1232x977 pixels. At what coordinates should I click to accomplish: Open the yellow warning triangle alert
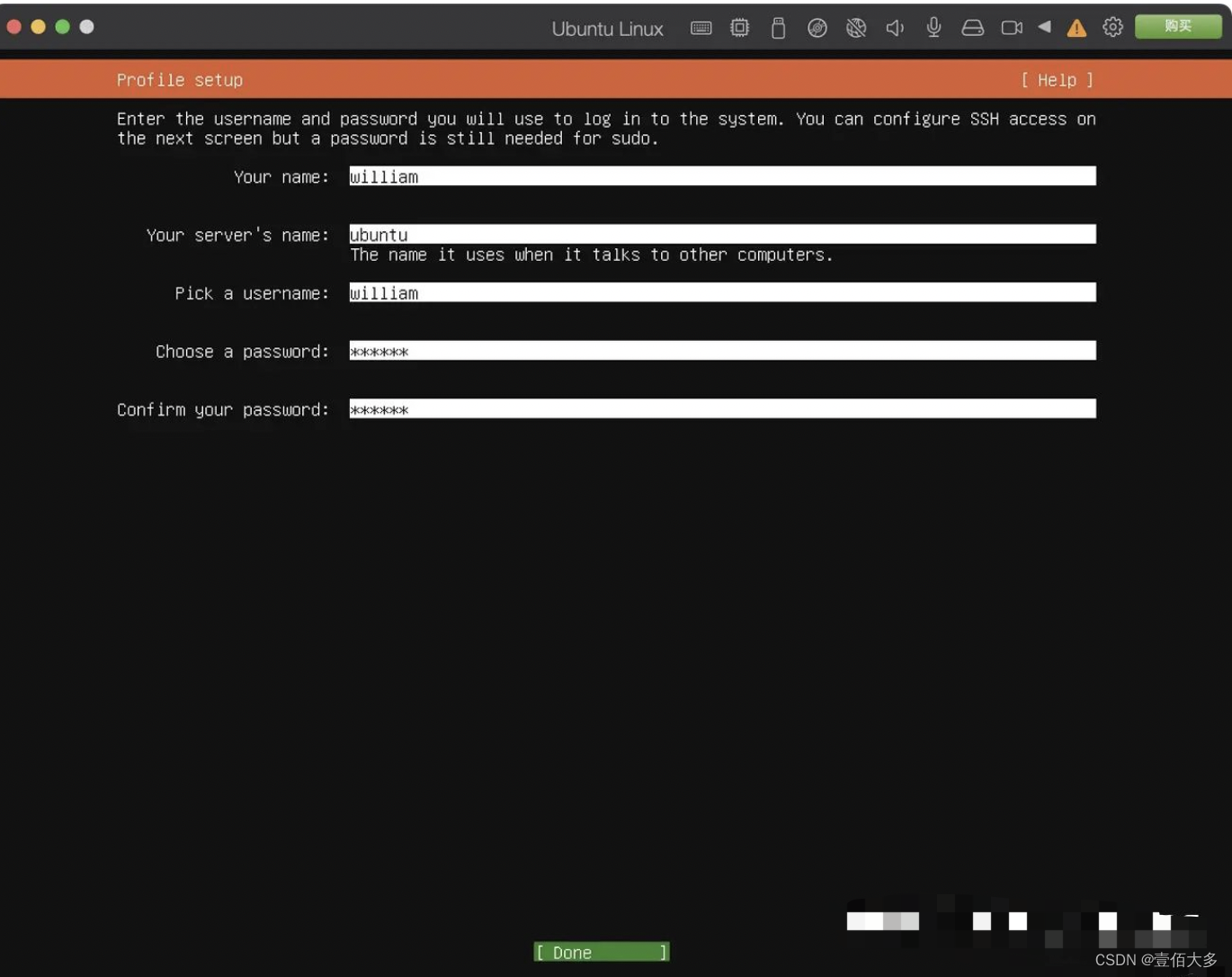pos(1076,28)
